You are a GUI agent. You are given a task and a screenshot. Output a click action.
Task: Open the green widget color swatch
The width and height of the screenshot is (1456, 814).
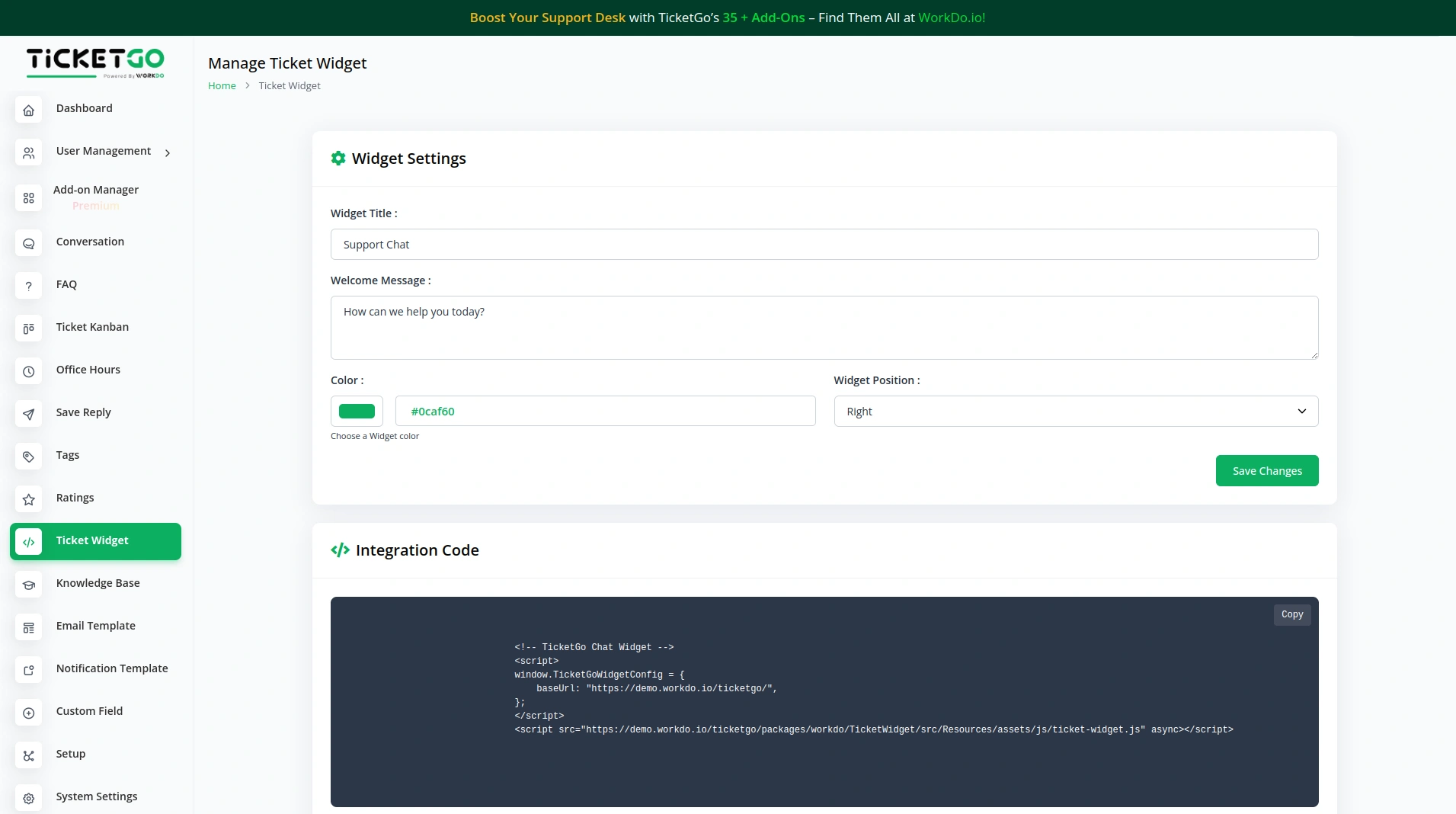(x=357, y=412)
